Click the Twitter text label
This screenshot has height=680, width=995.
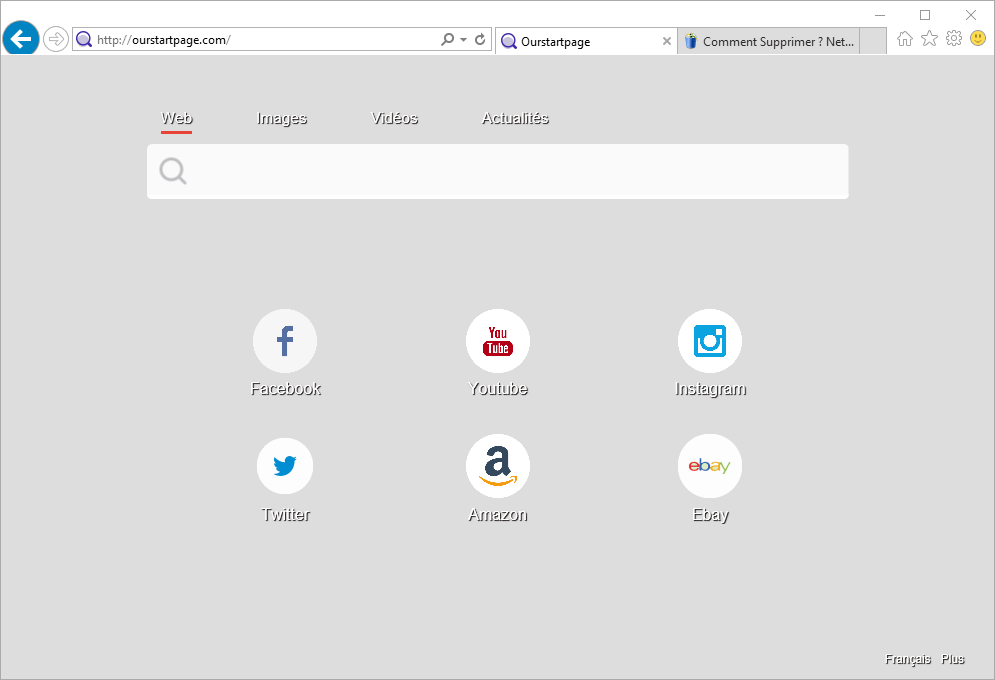pos(286,515)
